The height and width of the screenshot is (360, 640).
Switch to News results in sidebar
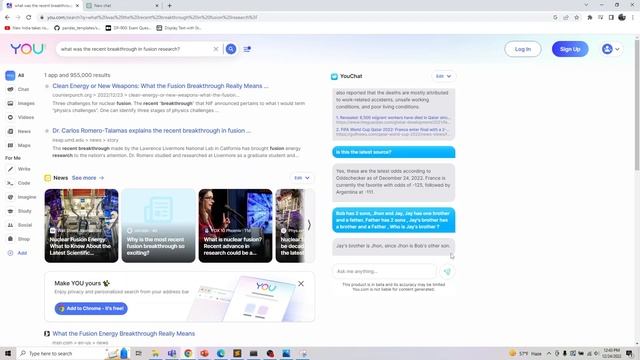19,131
